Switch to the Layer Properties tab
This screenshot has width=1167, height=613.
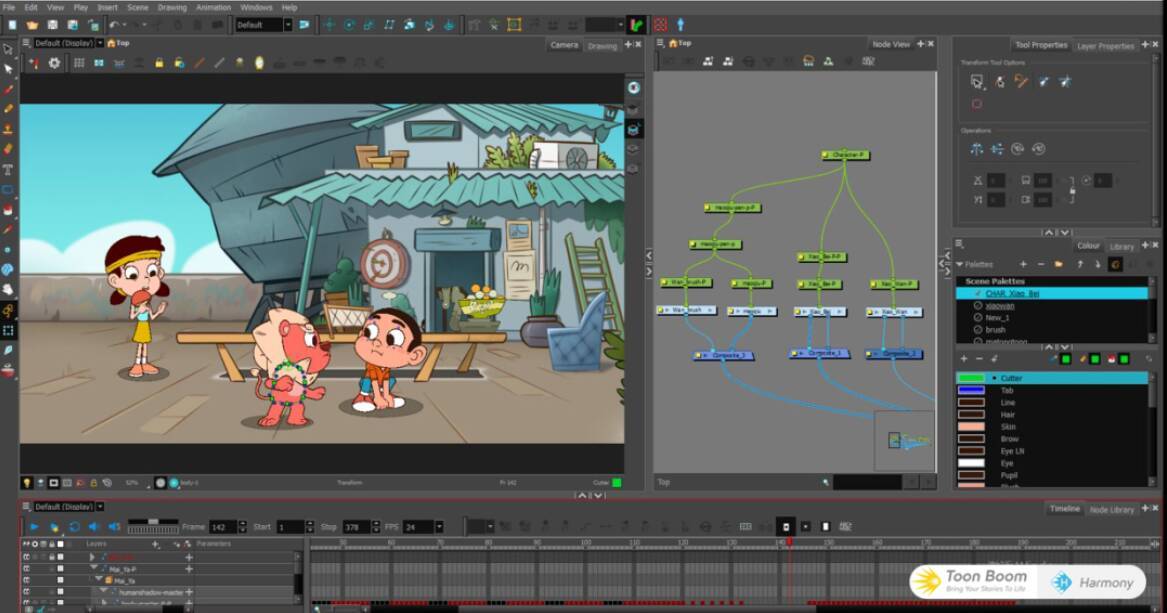tap(1105, 46)
